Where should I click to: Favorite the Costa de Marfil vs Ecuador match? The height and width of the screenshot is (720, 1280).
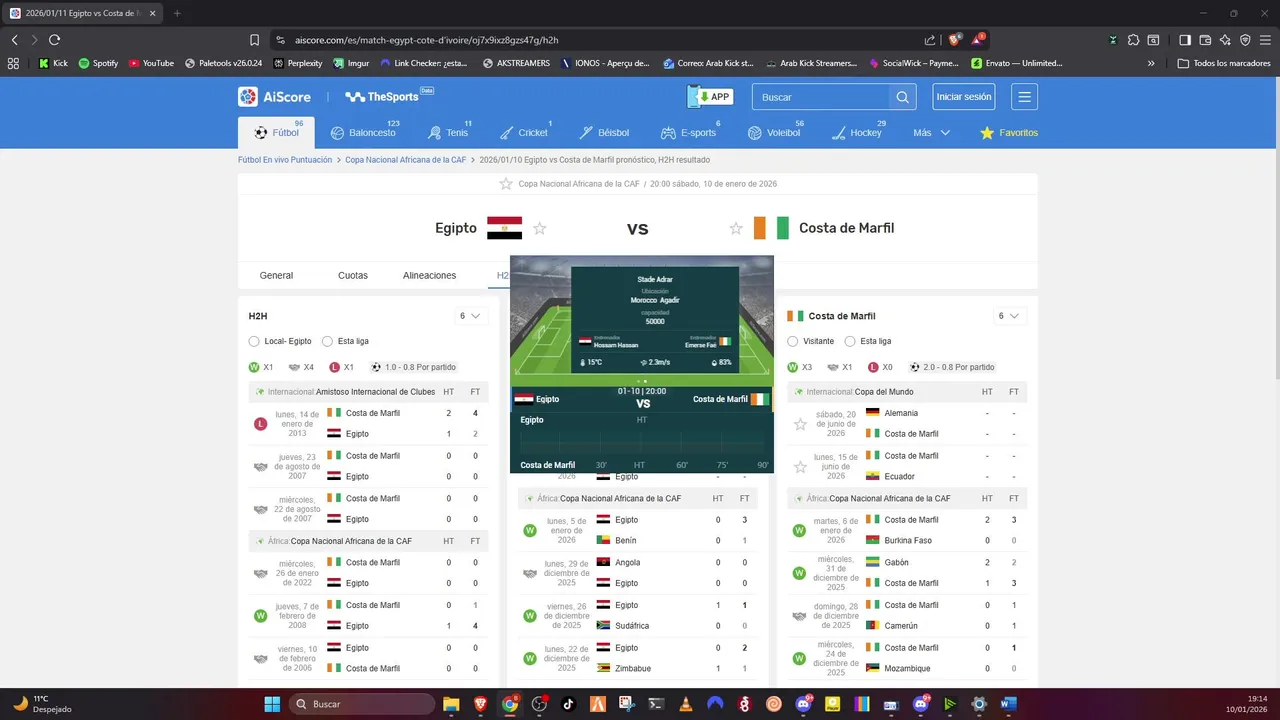[x=799, y=467]
